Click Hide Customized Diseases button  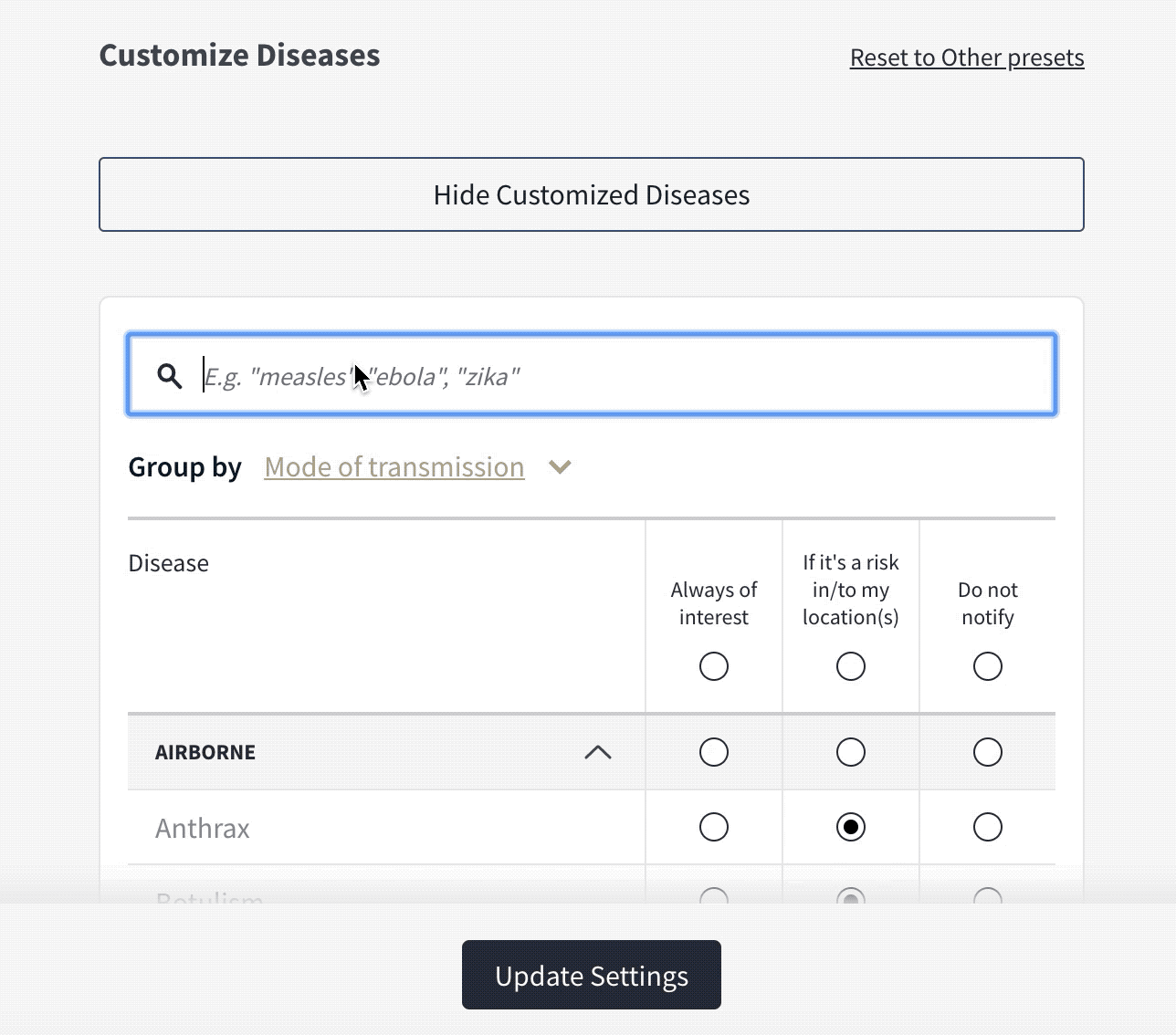click(592, 194)
